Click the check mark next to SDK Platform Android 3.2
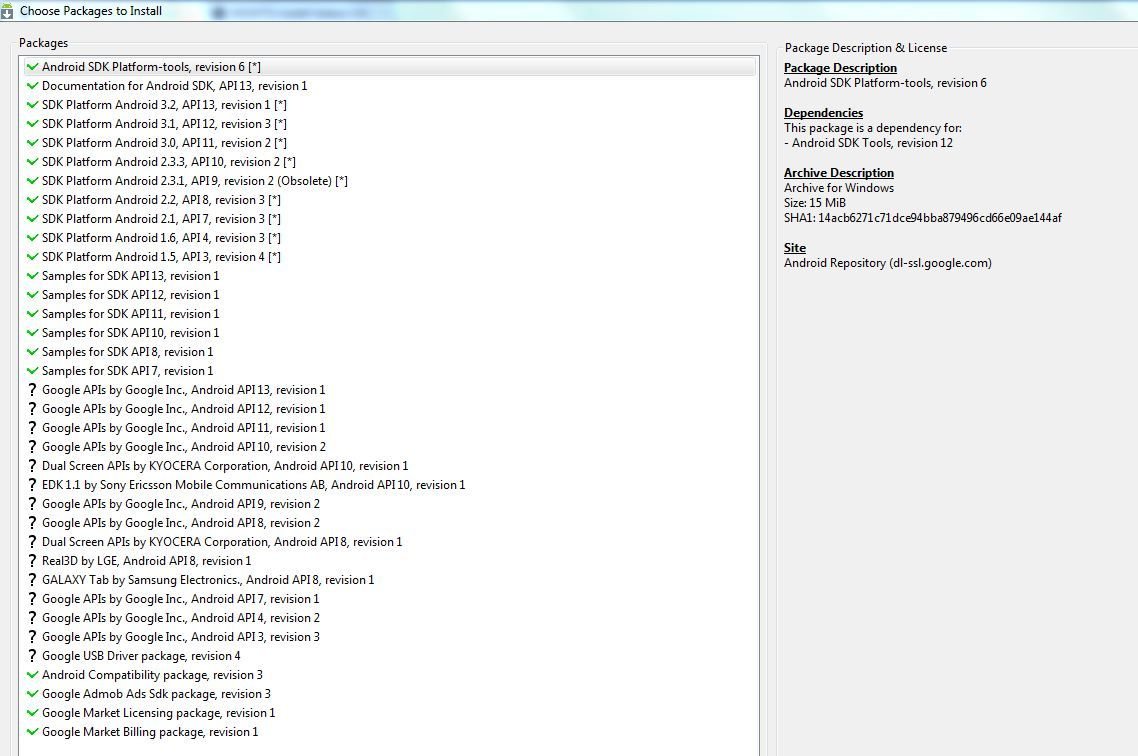Image resolution: width=1138 pixels, height=756 pixels. click(32, 104)
